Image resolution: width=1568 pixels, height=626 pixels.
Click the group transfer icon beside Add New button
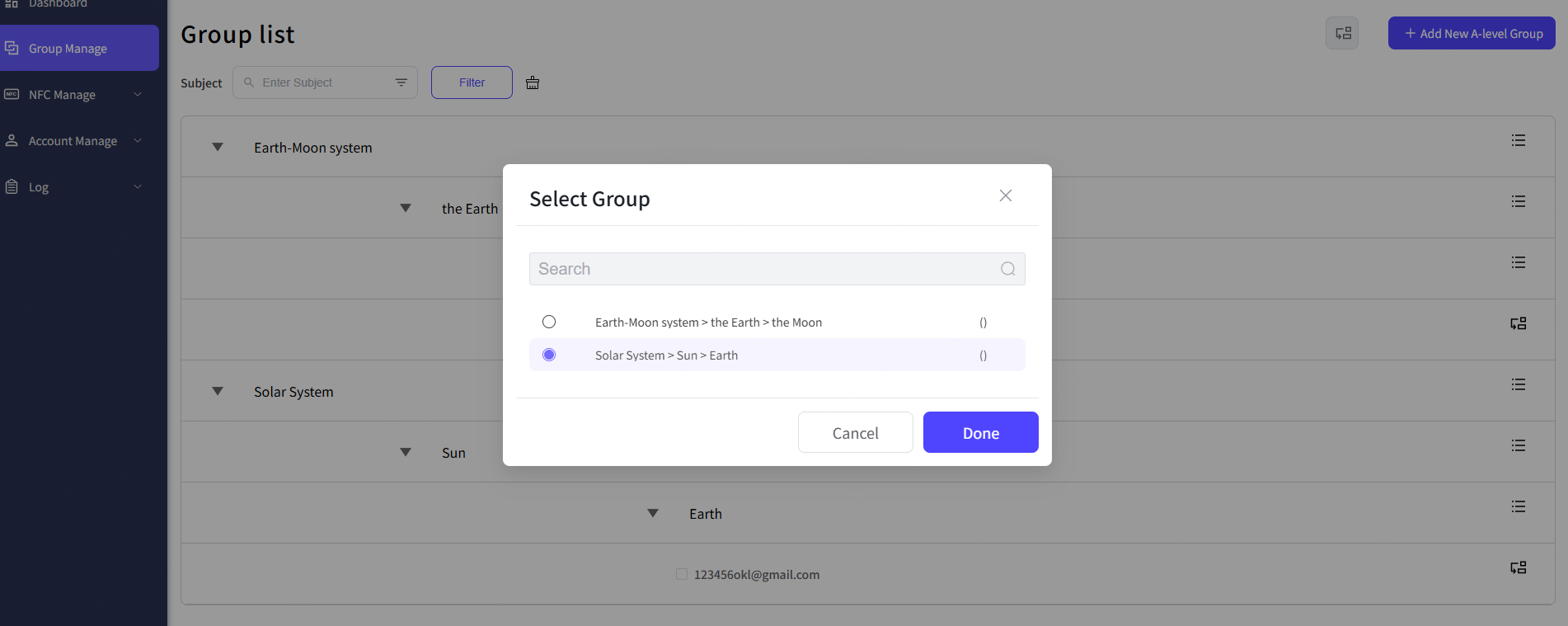pos(1342,34)
